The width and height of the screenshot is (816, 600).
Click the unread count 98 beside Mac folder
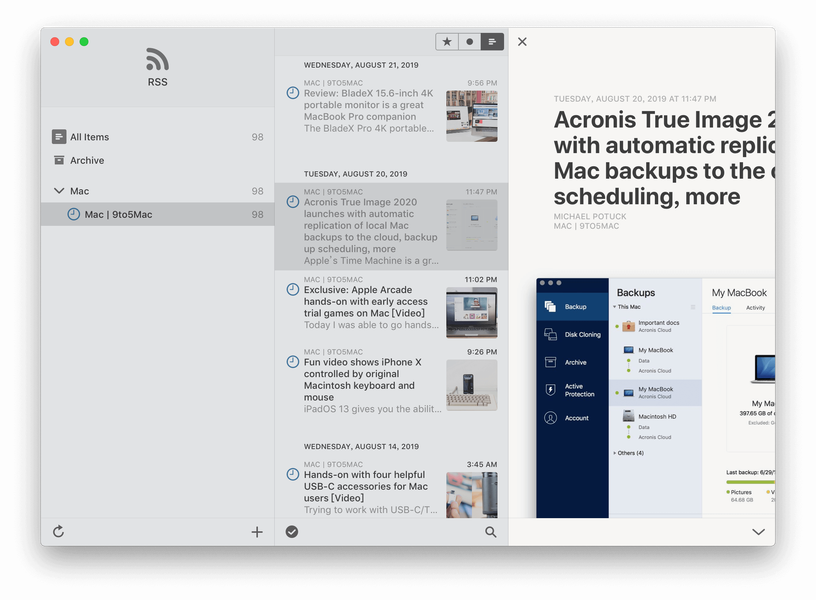tap(258, 191)
